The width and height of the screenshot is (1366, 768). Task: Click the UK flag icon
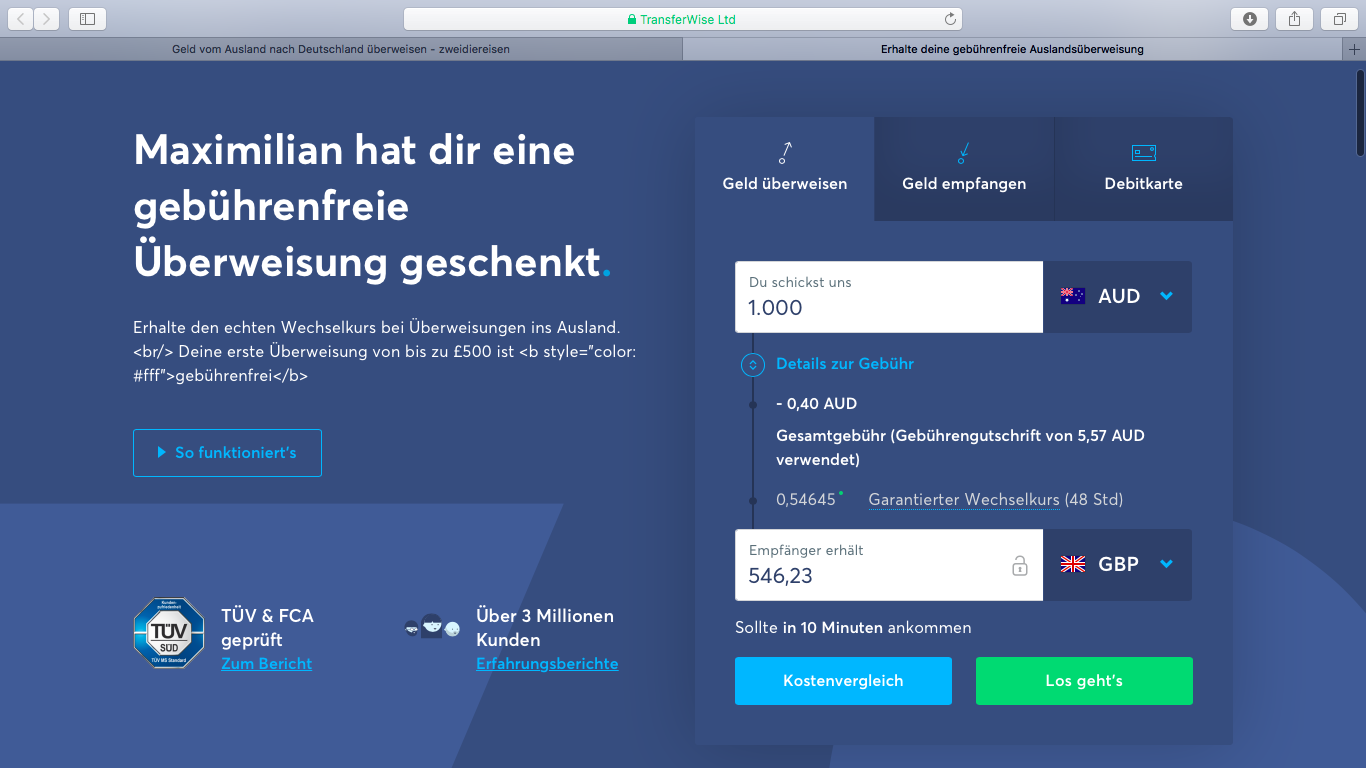click(x=1073, y=564)
